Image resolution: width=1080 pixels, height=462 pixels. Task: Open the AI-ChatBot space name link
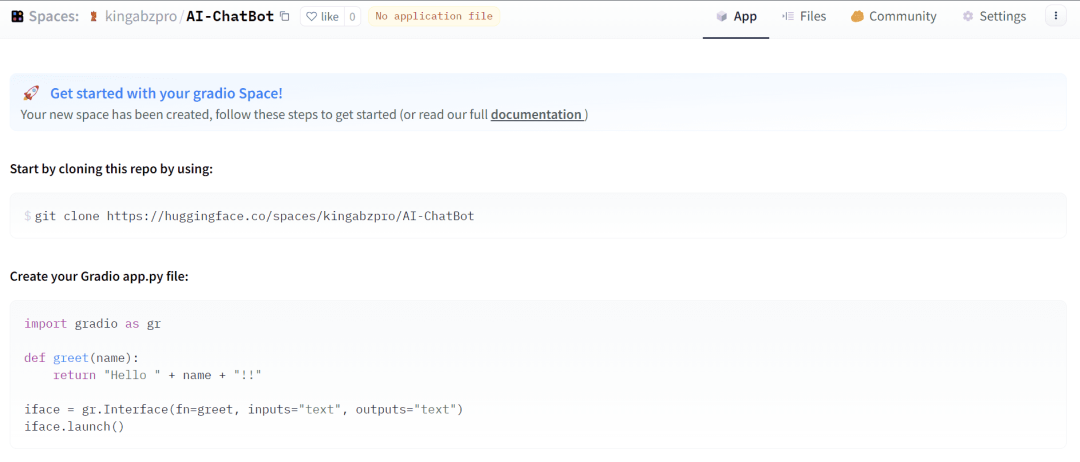pos(230,17)
